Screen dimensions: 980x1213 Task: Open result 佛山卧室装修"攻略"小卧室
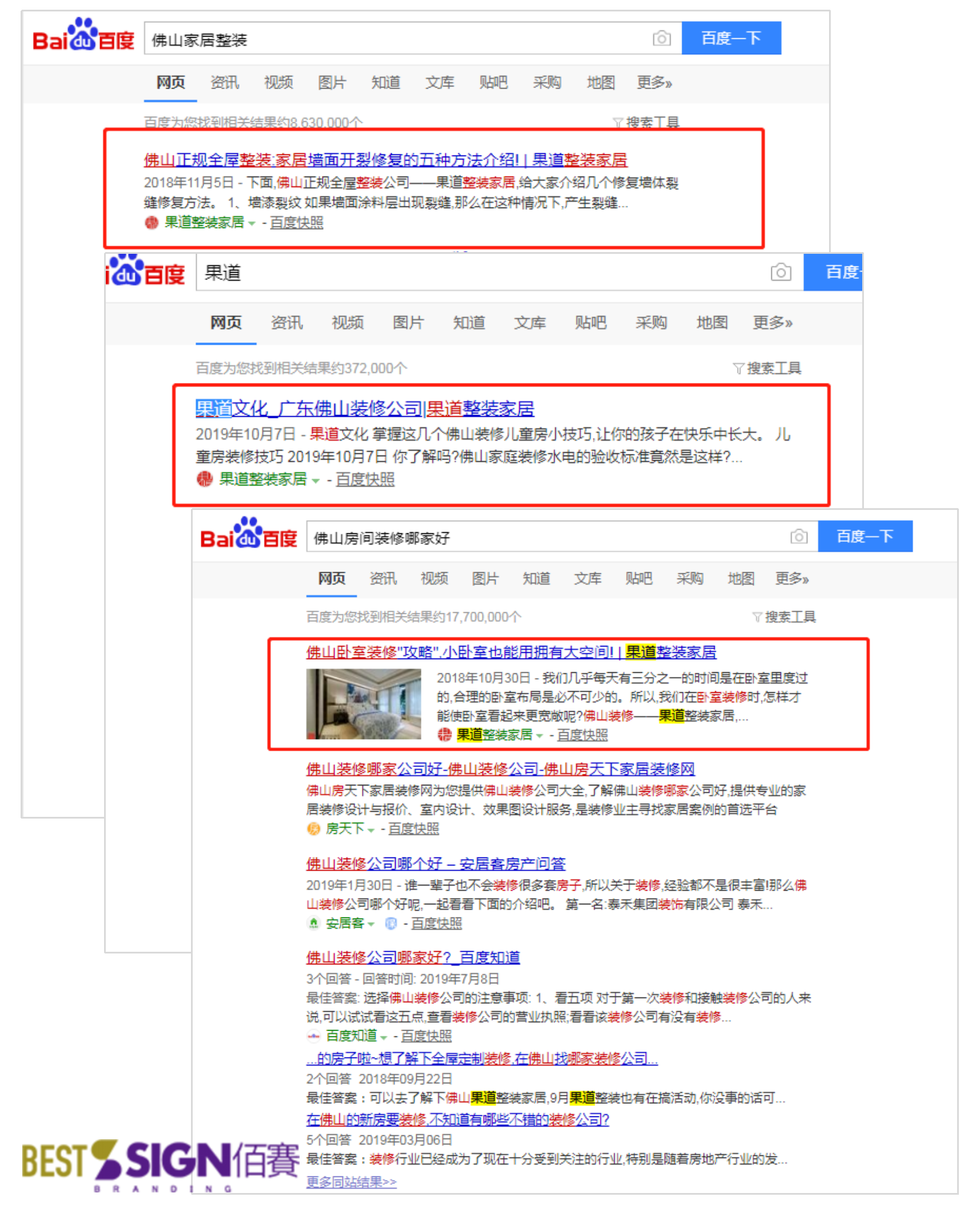tap(511, 652)
